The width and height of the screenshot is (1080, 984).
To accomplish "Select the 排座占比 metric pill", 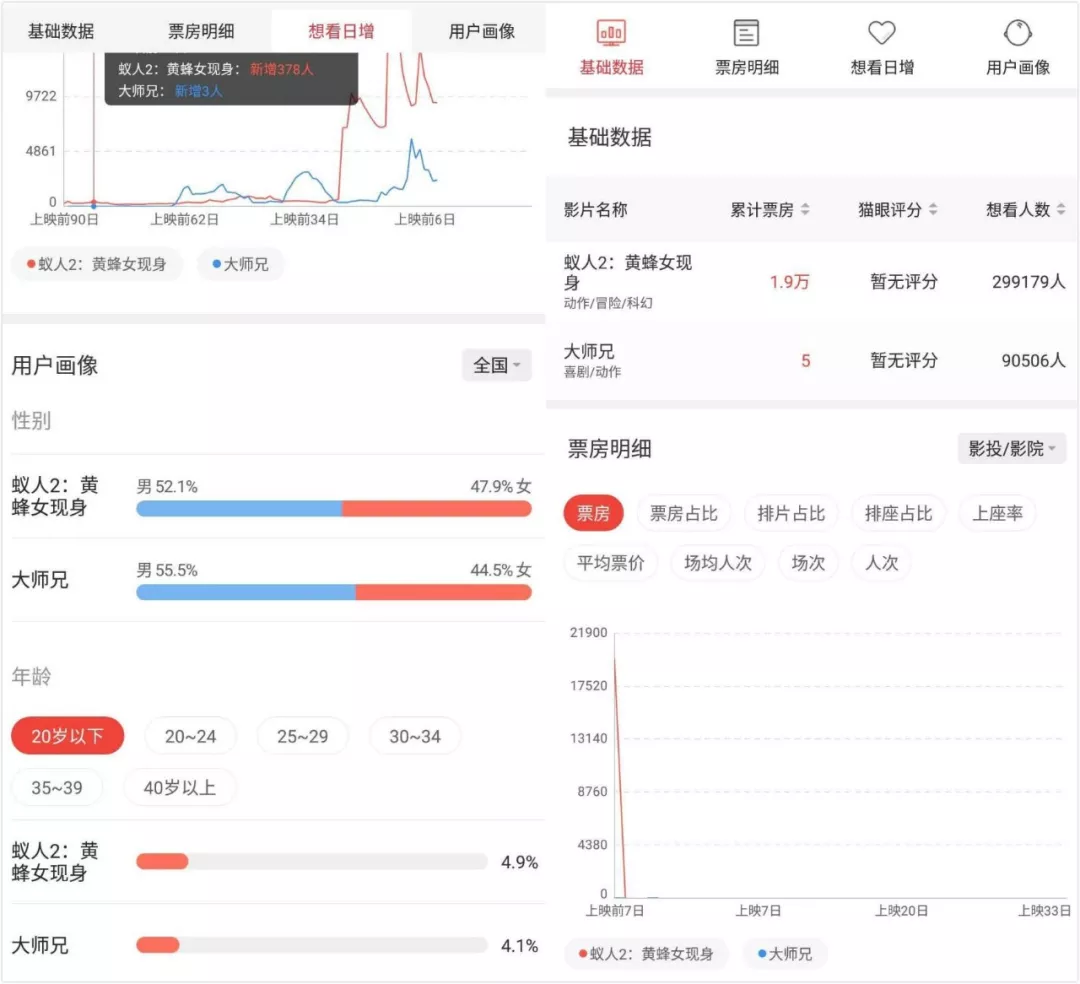I will (x=898, y=513).
